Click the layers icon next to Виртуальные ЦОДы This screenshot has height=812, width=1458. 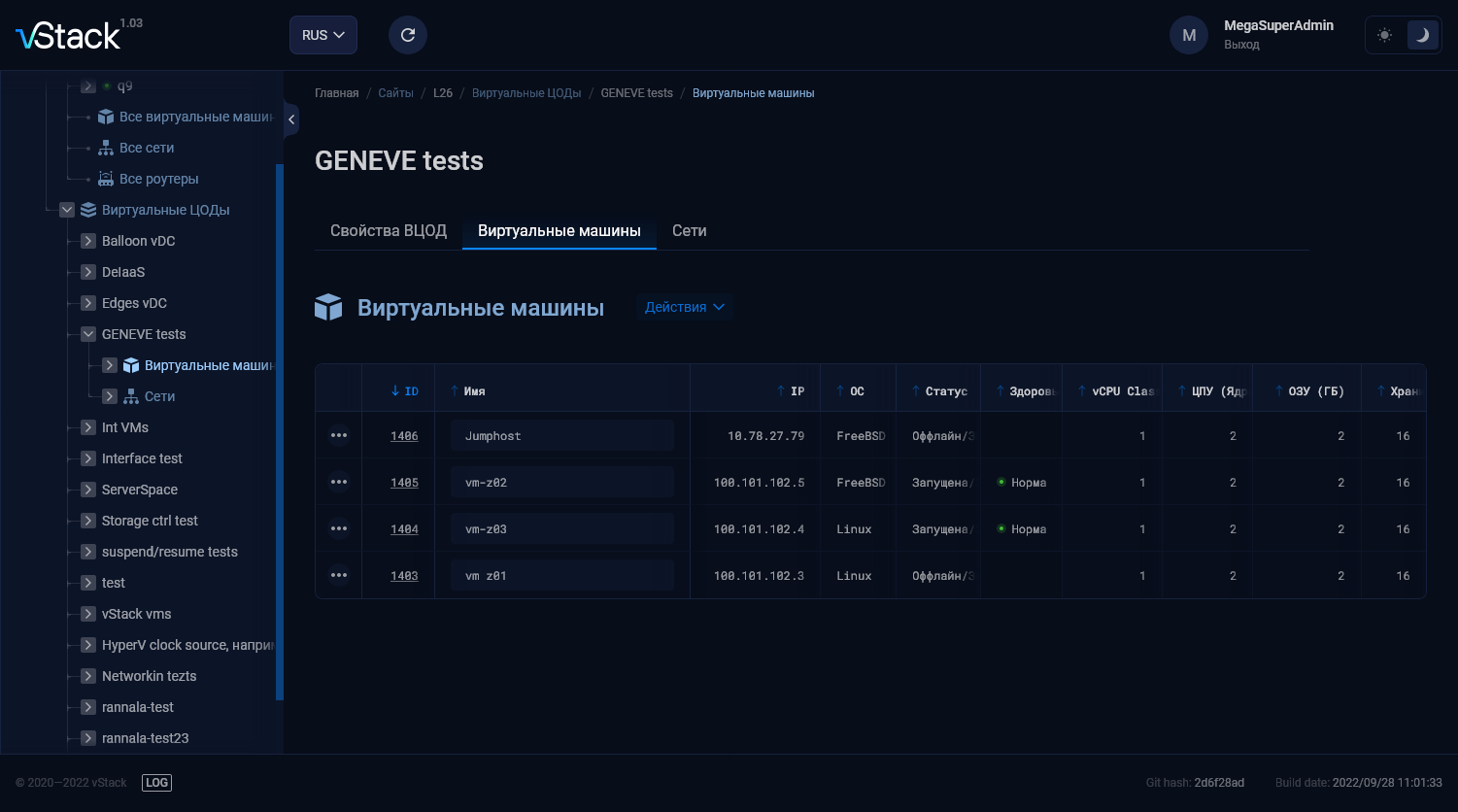point(88,210)
